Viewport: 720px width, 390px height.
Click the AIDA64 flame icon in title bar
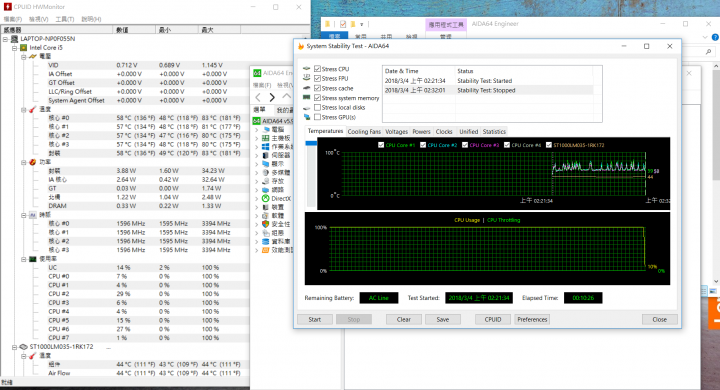point(301,46)
